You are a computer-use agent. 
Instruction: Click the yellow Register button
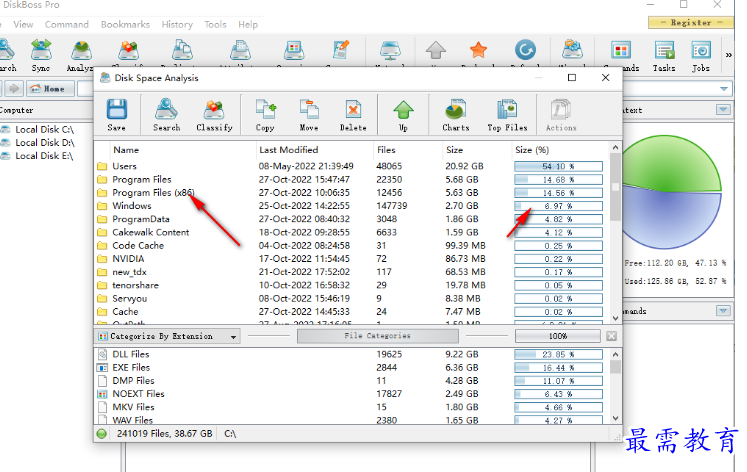691,22
